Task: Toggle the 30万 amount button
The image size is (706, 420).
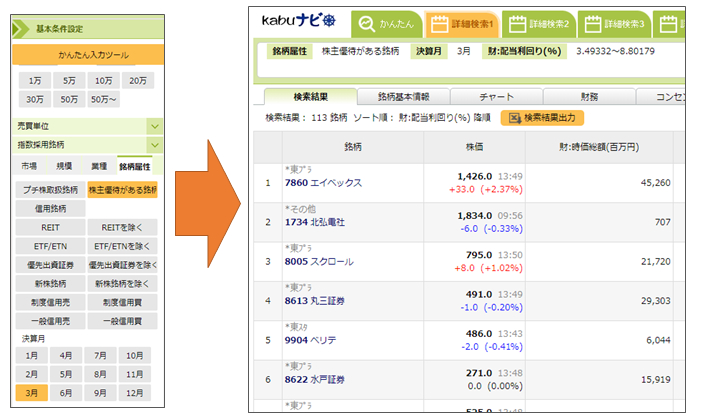Action: point(35,99)
